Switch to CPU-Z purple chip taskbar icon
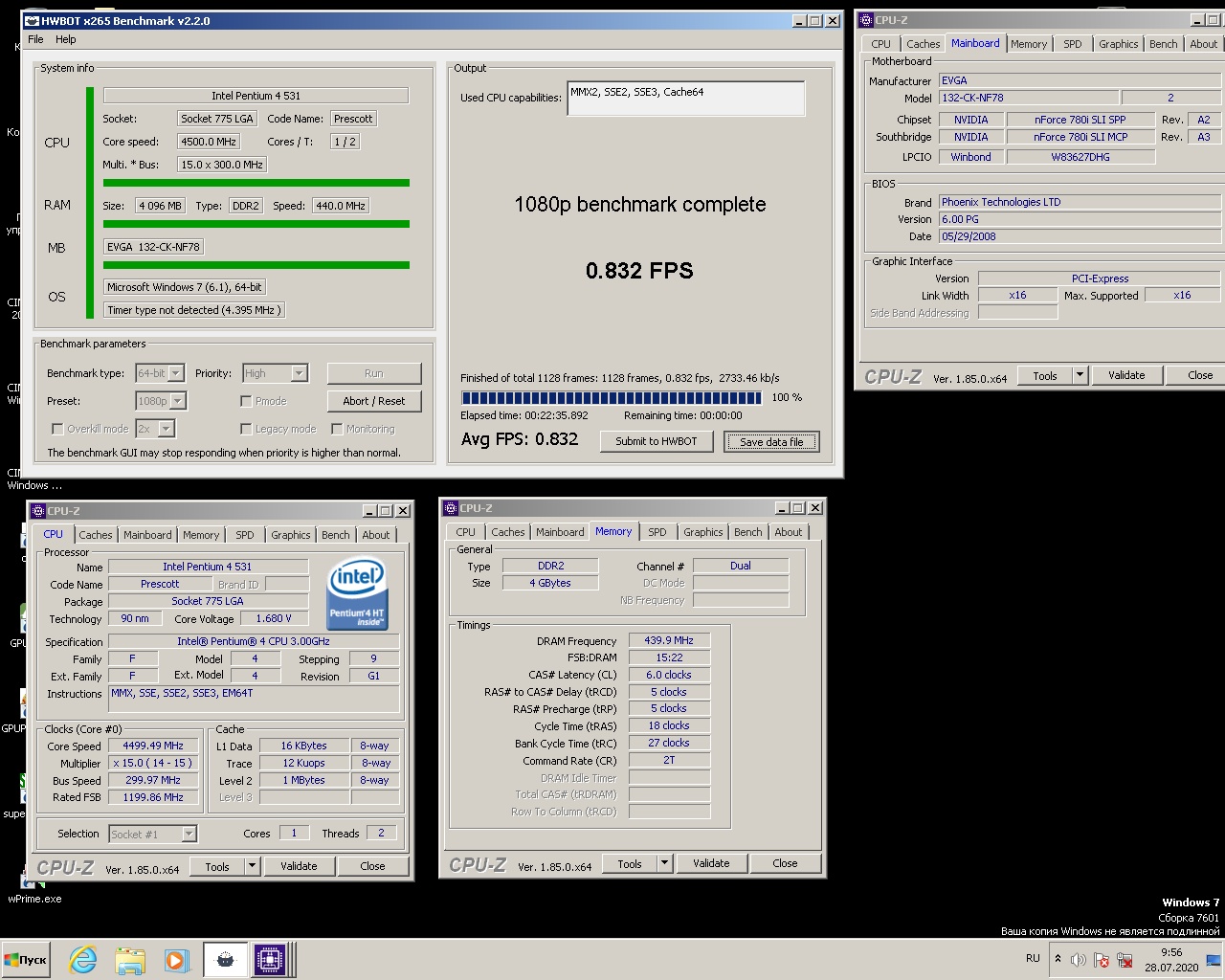Viewport: 1225px width, 980px height. click(x=270, y=960)
